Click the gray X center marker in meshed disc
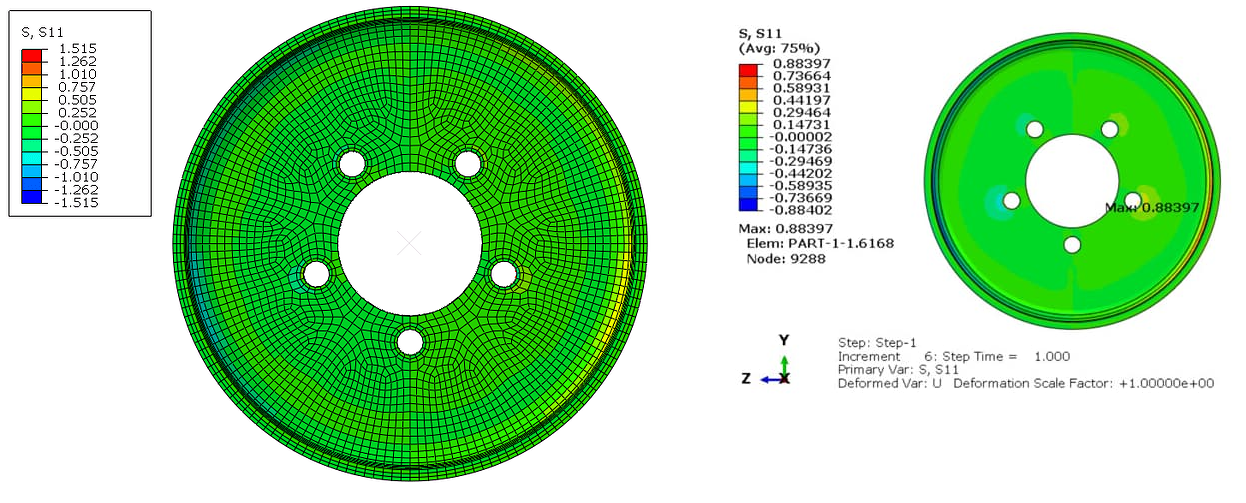 point(408,243)
